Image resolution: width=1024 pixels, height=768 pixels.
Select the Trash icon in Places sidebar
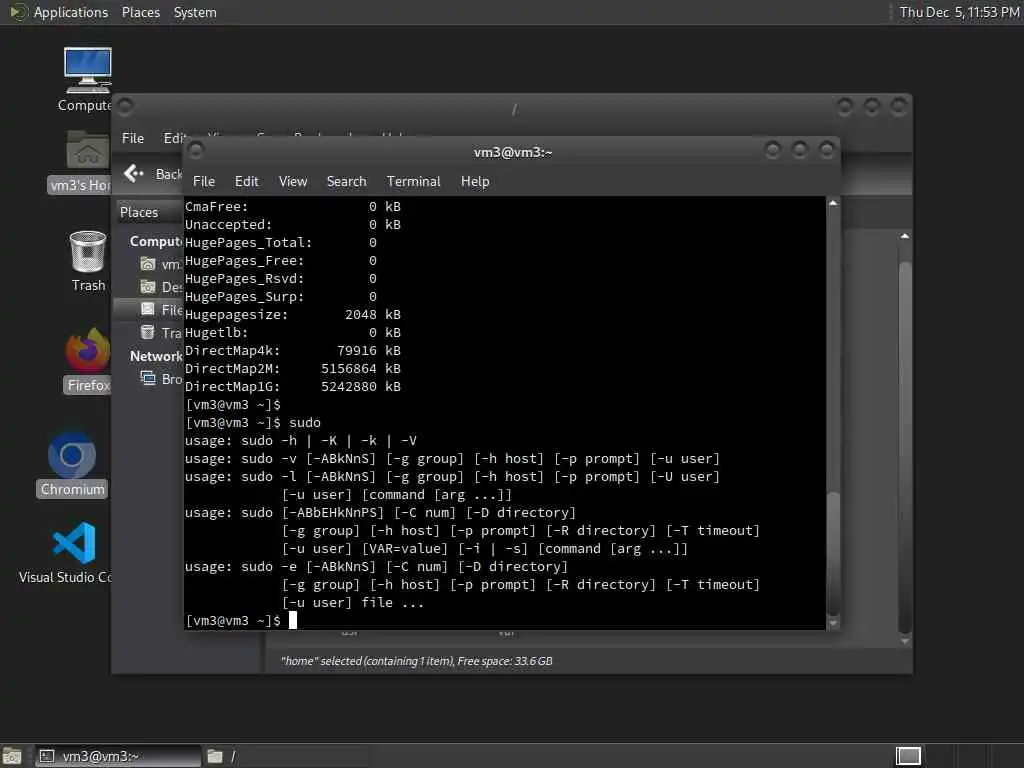coord(148,332)
